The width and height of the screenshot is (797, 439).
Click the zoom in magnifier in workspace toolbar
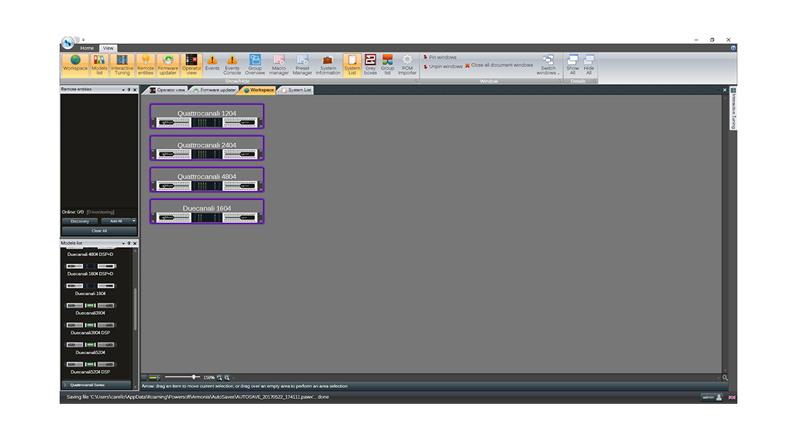click(x=227, y=378)
